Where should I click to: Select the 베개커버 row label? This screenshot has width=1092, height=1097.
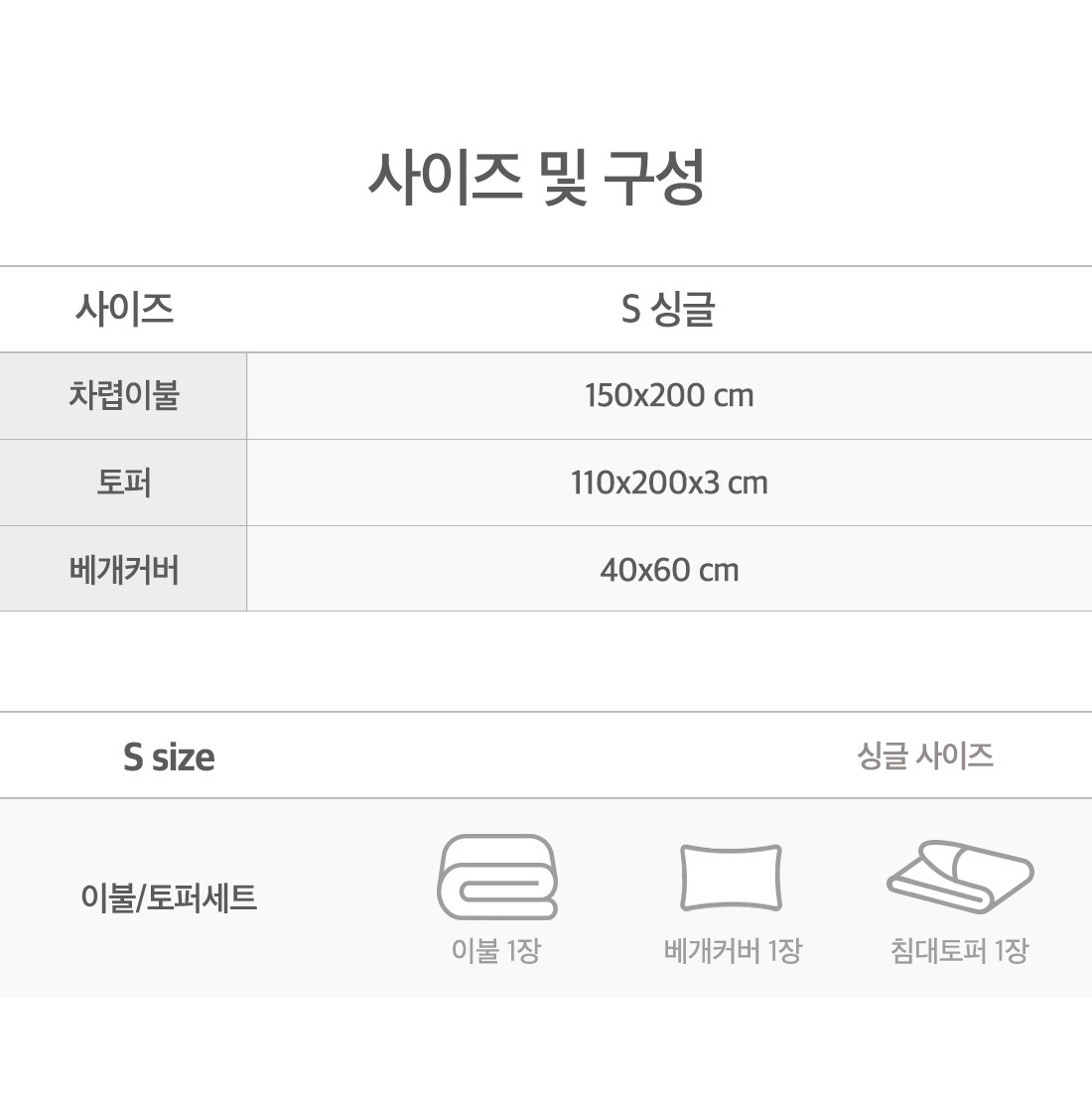124,570
